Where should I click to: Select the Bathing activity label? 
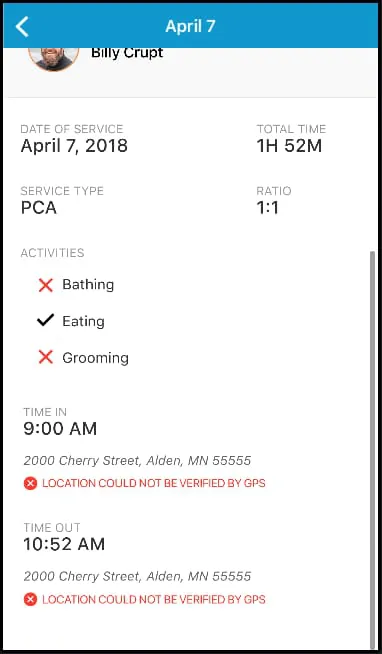[x=88, y=285]
